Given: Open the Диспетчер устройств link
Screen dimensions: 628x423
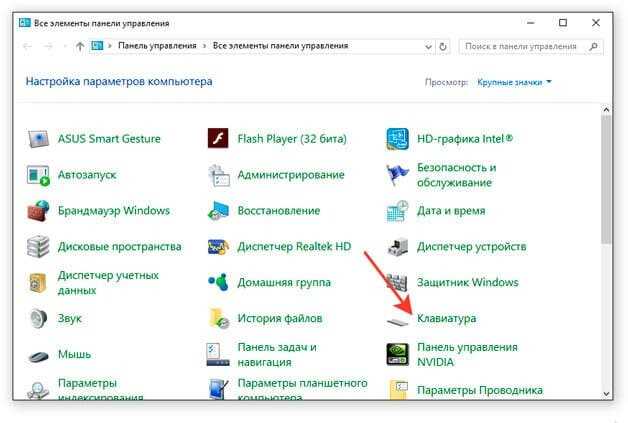Looking at the screenshot, I should tap(471, 247).
